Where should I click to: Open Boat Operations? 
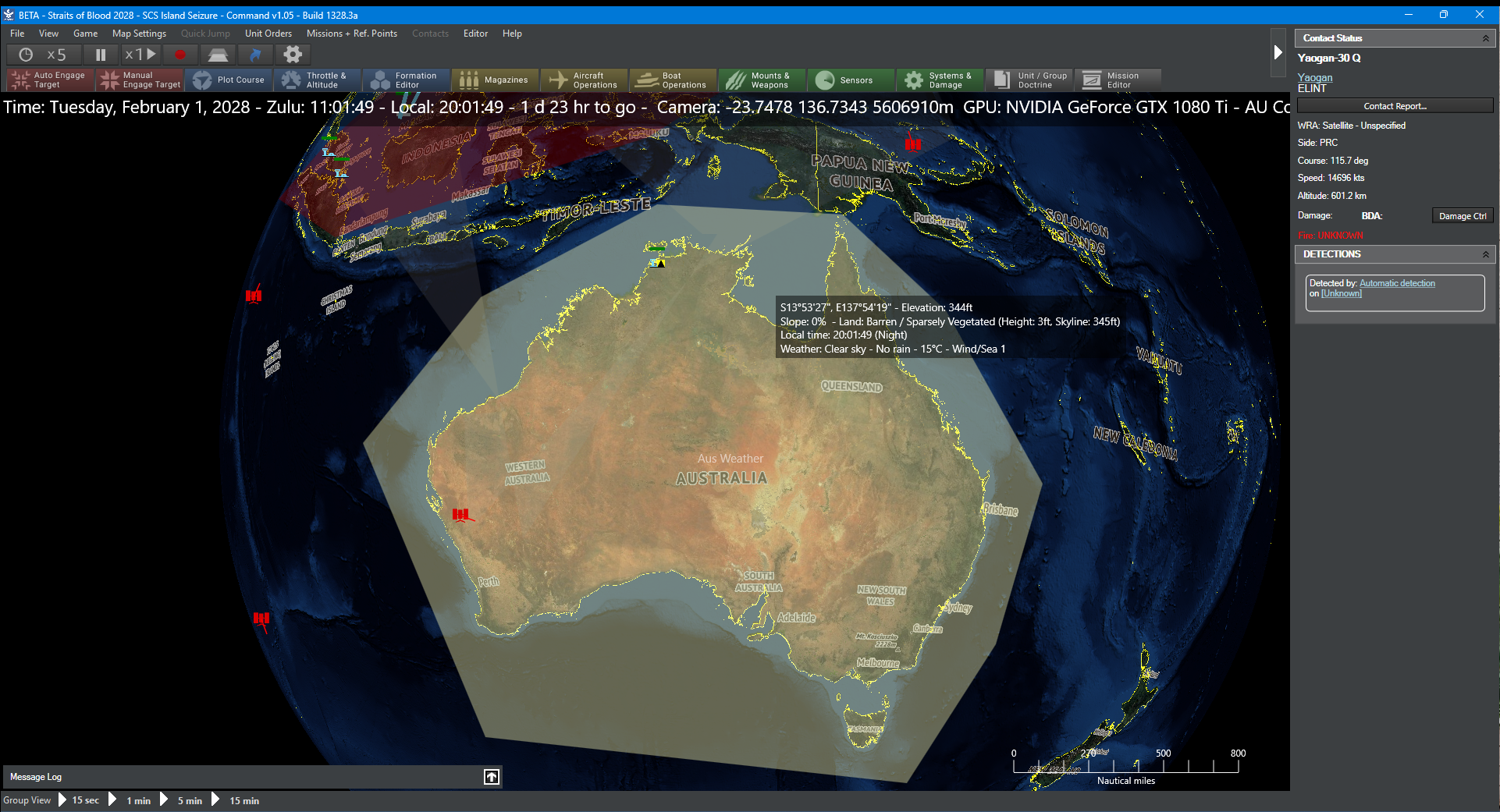(674, 80)
